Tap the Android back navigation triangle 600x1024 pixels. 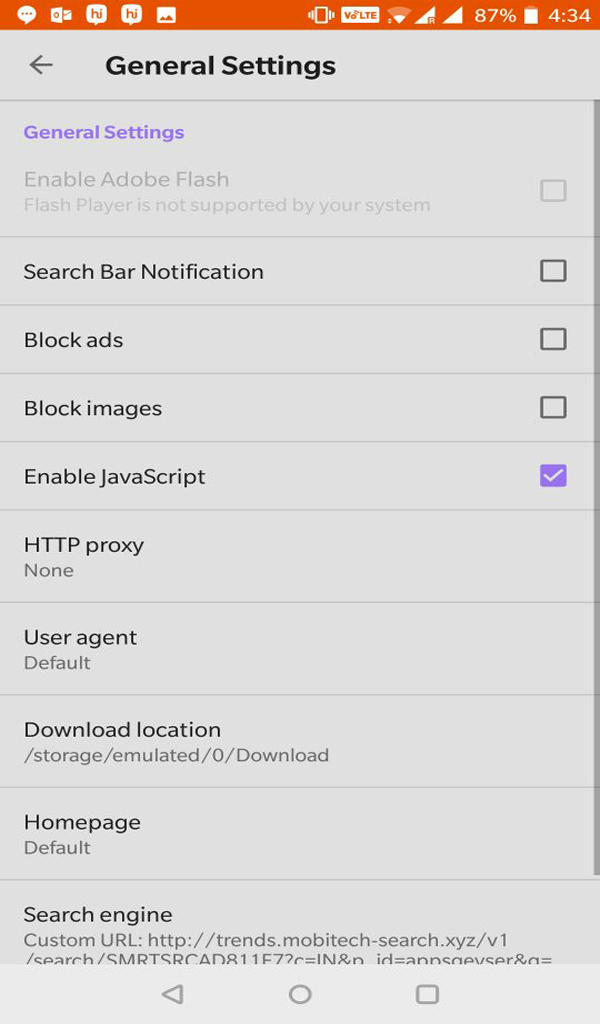[172, 994]
